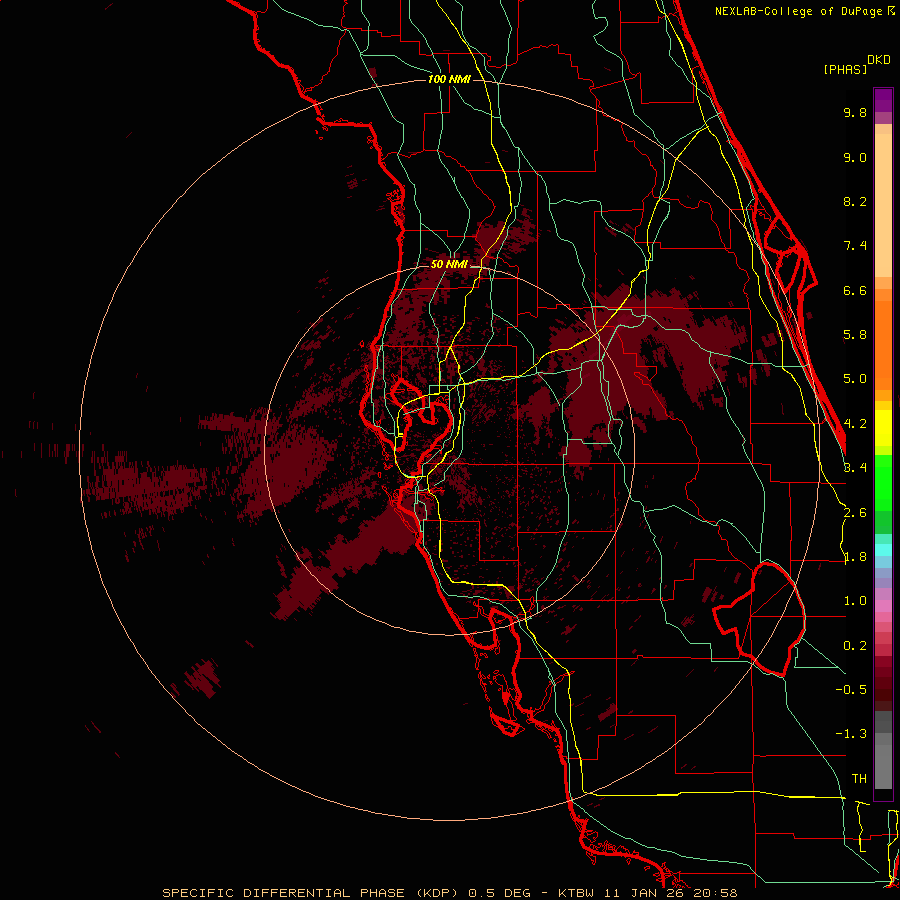
Task: Select the DKD label above the color scale
Action: 879,60
